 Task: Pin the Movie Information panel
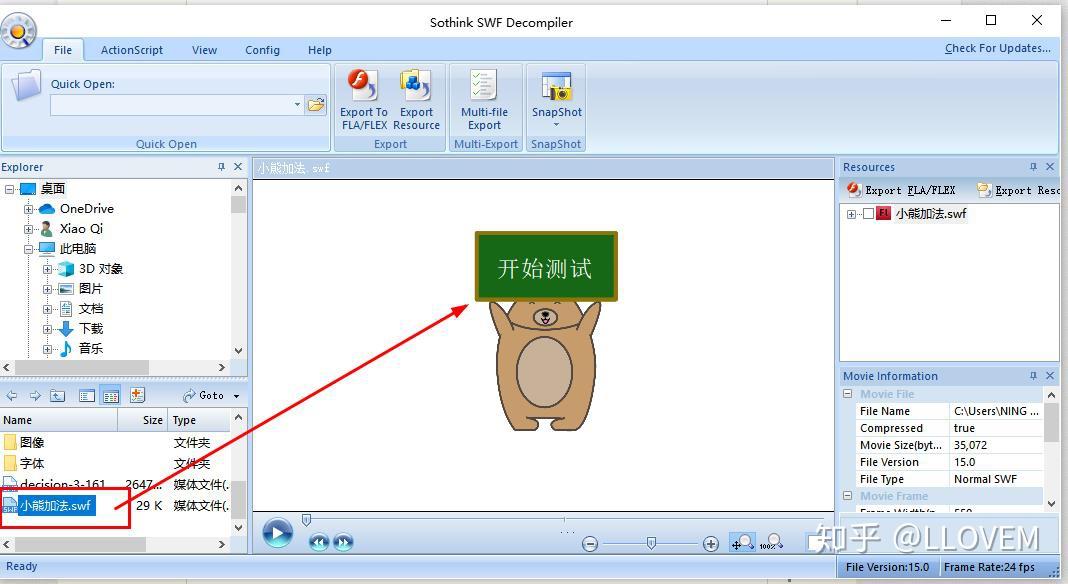tap(1033, 376)
